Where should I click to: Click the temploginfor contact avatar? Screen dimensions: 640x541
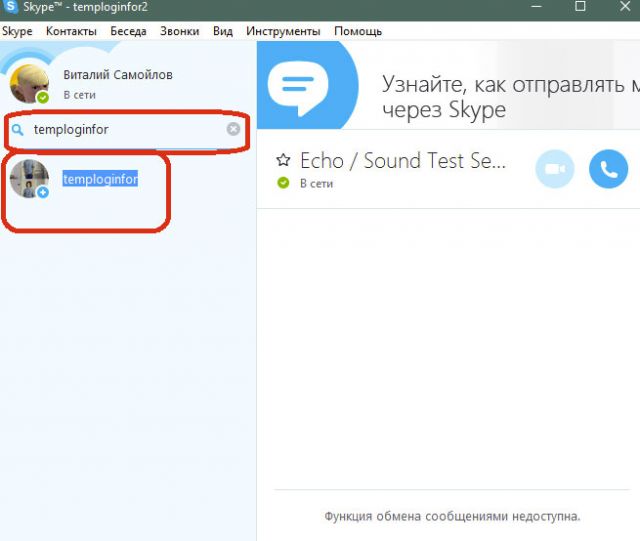pos(29,179)
